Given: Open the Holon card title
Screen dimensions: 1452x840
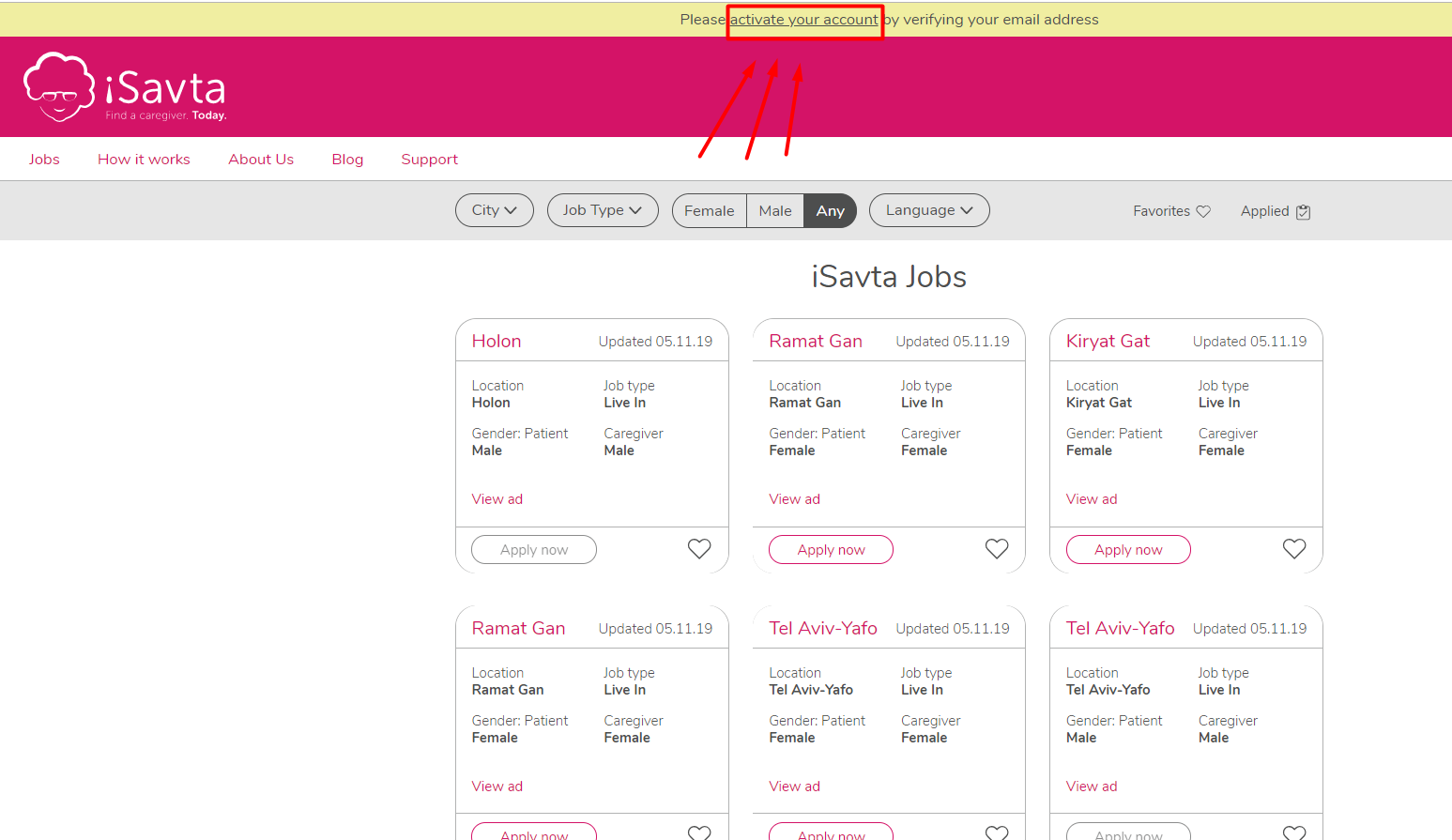Looking at the screenshot, I should click(x=497, y=342).
